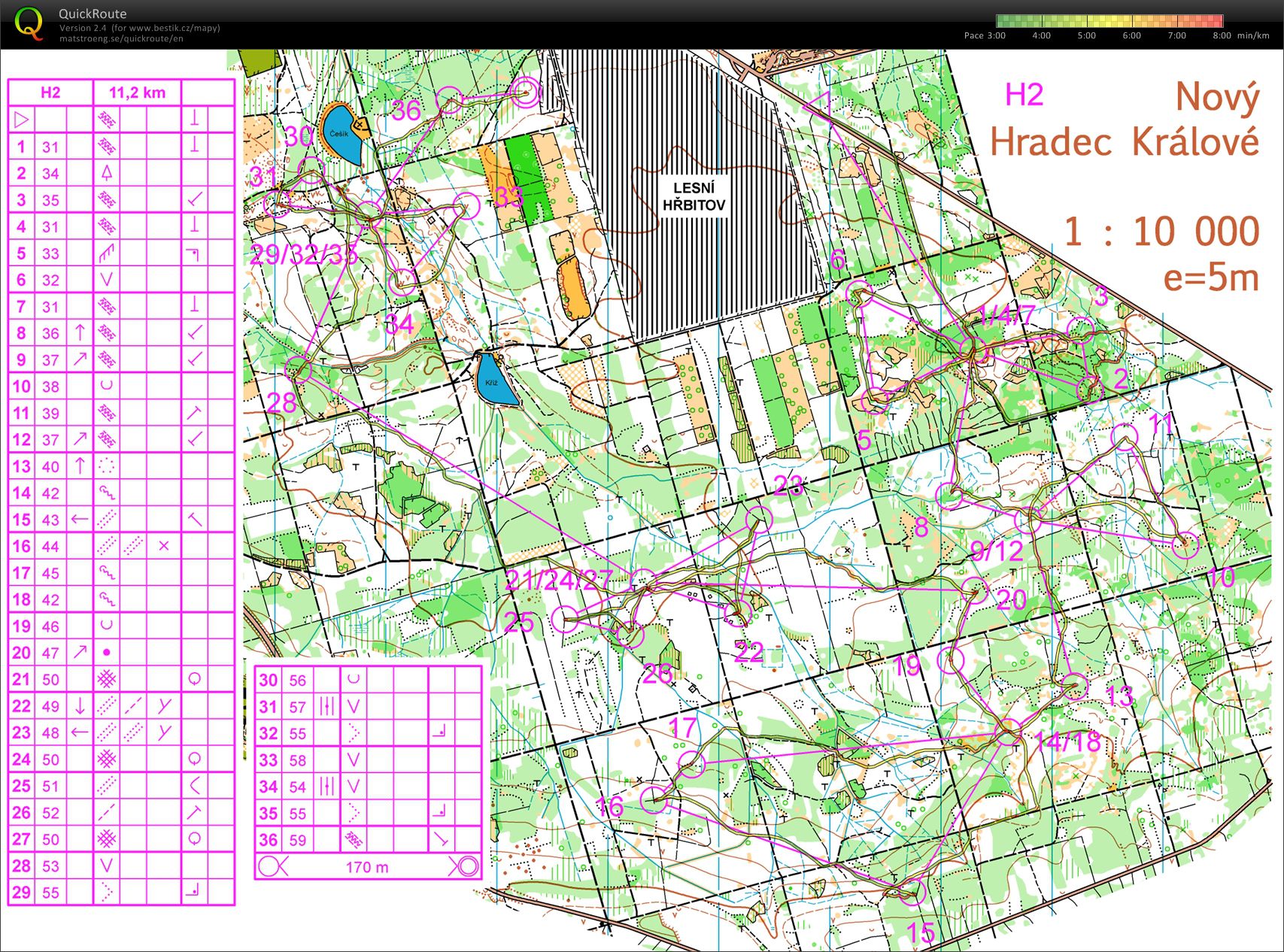The width and height of the screenshot is (1284, 952).
Task: Open the matstroeng.se/quickroute/en link
Action: (x=121, y=38)
